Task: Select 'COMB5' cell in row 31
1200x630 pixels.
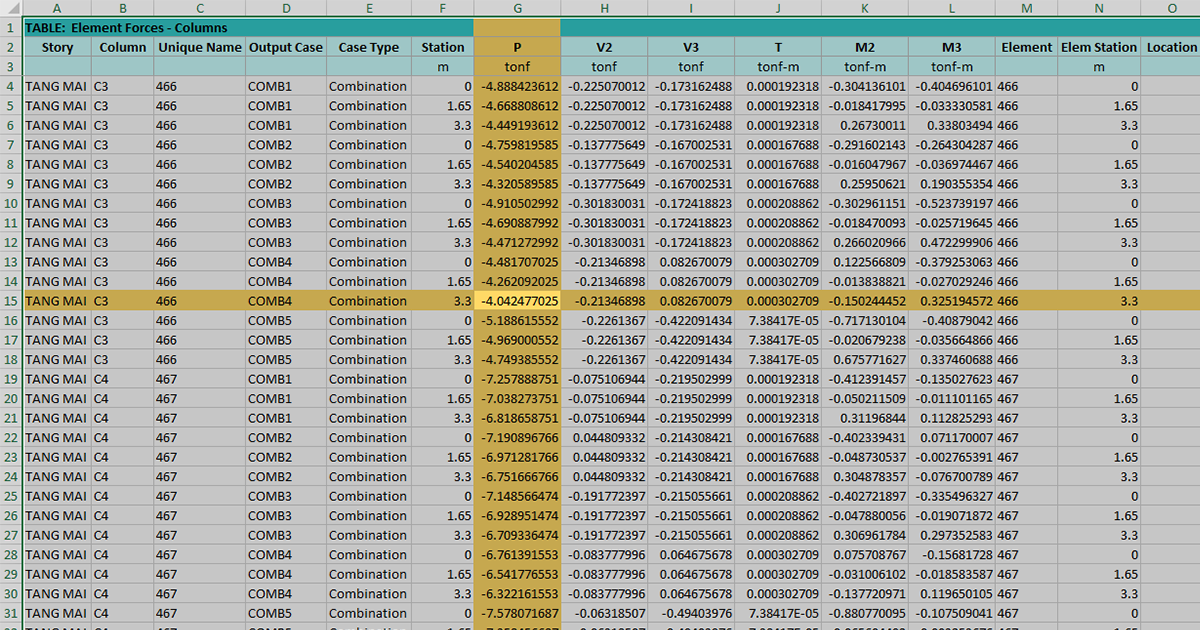Action: 286,614
